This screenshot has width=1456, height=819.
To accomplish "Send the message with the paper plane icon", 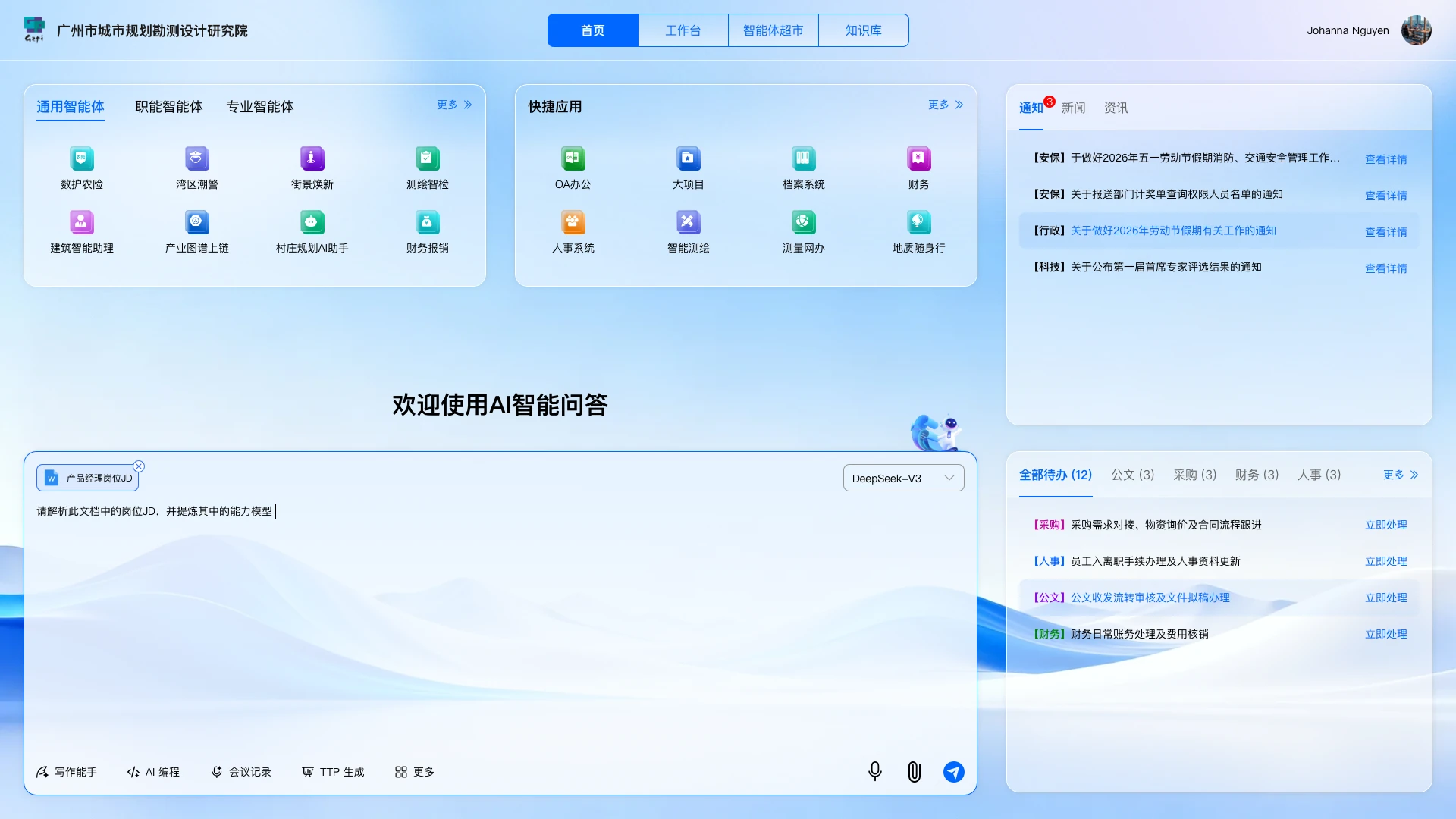I will click(954, 772).
